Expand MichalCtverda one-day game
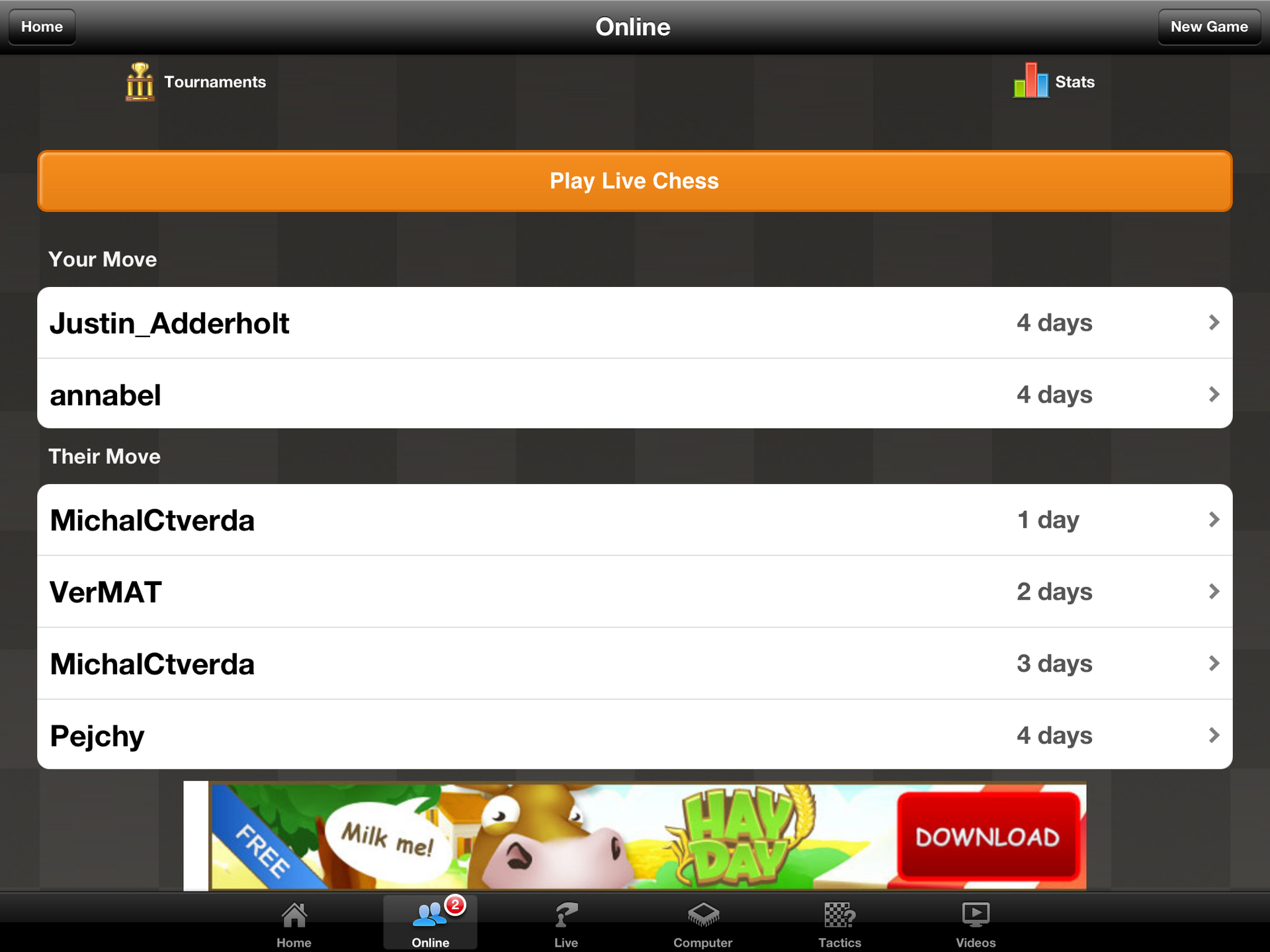The width and height of the screenshot is (1270, 952). click(635, 519)
